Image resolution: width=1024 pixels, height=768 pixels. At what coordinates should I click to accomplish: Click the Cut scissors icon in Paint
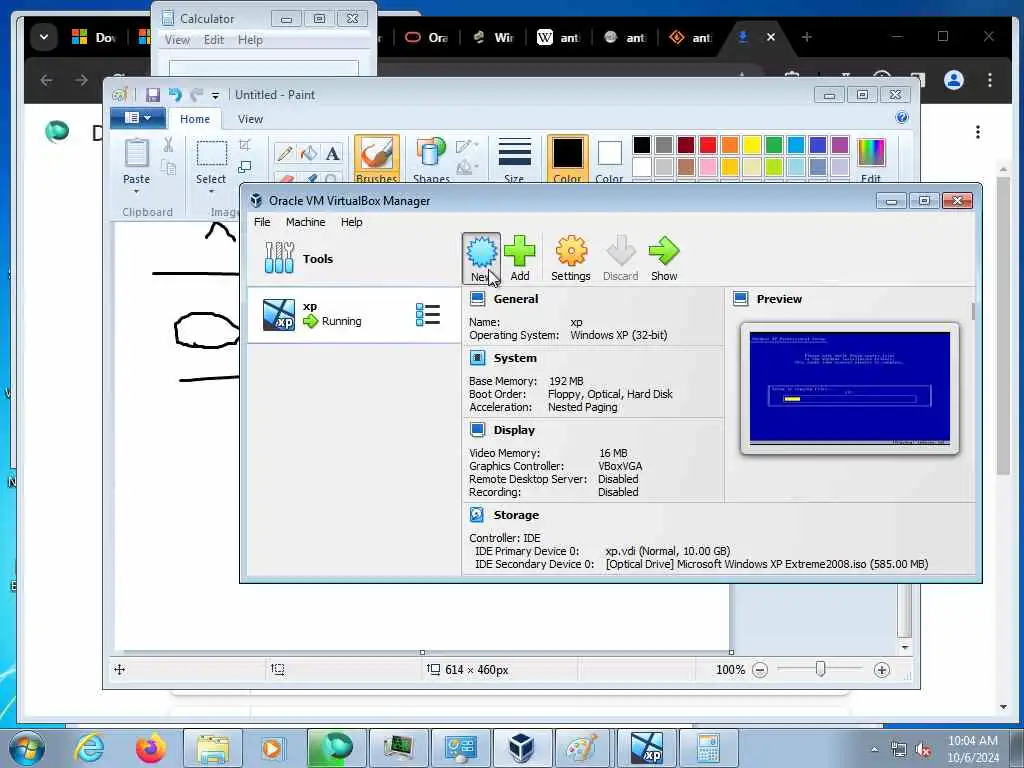(x=168, y=145)
